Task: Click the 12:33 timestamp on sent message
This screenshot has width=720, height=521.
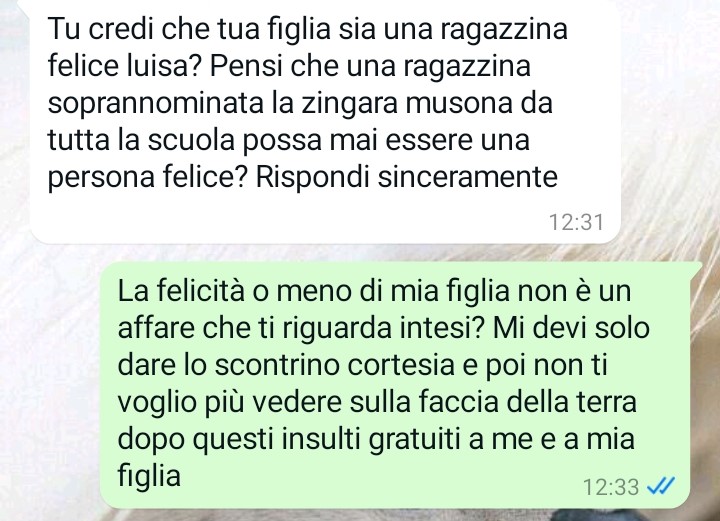Action: (x=611, y=487)
